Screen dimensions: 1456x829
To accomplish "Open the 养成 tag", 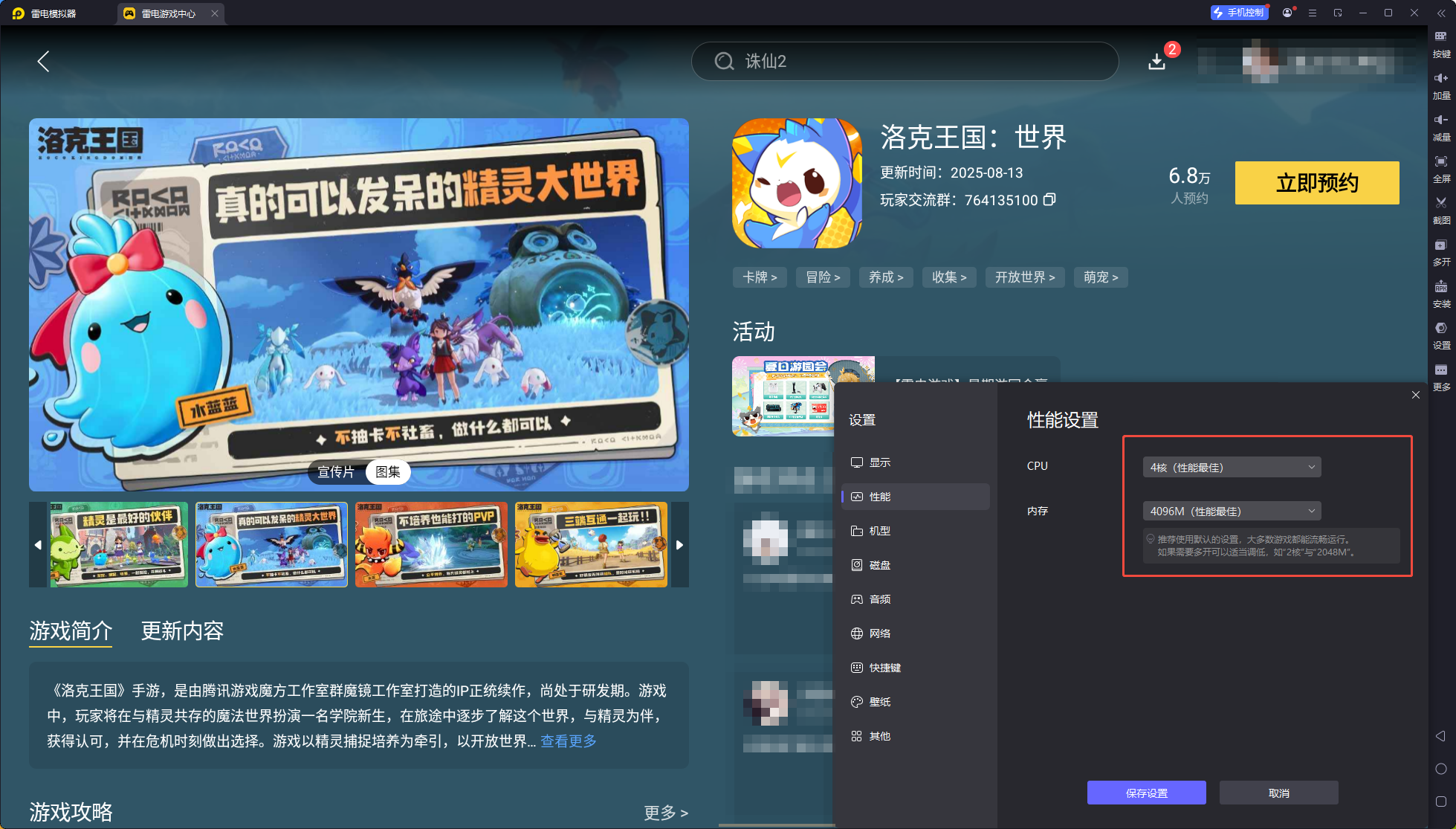I will pos(886,277).
